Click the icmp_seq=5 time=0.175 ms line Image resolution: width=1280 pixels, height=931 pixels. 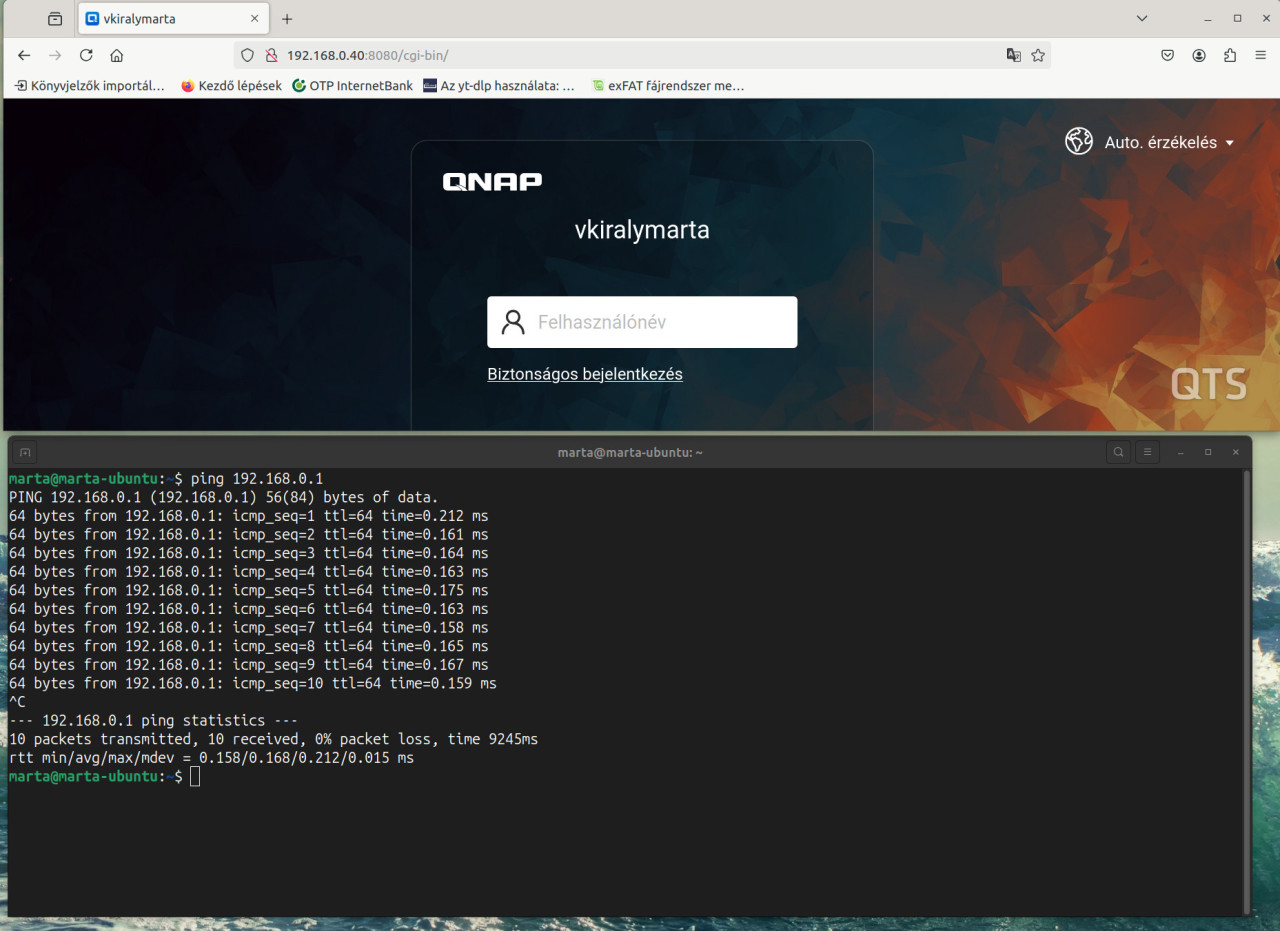coord(248,590)
